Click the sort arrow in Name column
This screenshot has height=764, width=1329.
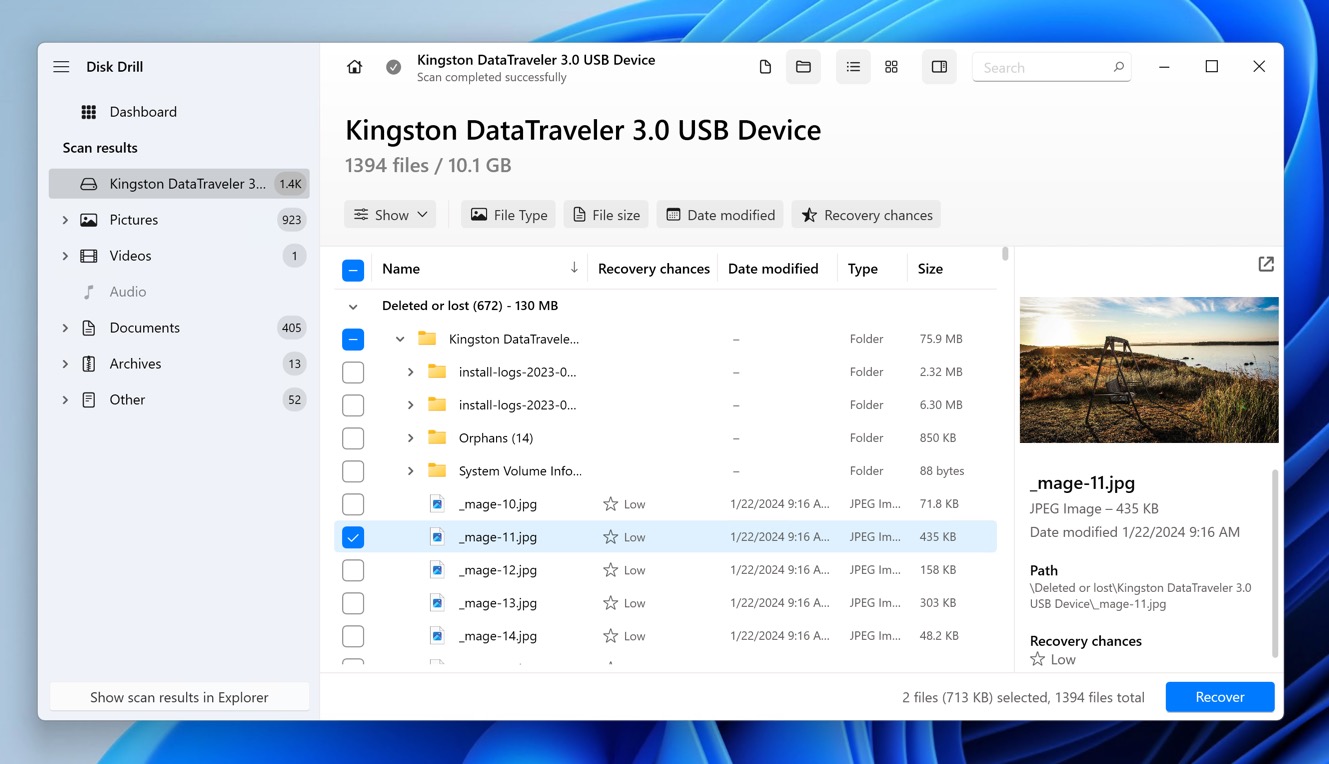(574, 268)
